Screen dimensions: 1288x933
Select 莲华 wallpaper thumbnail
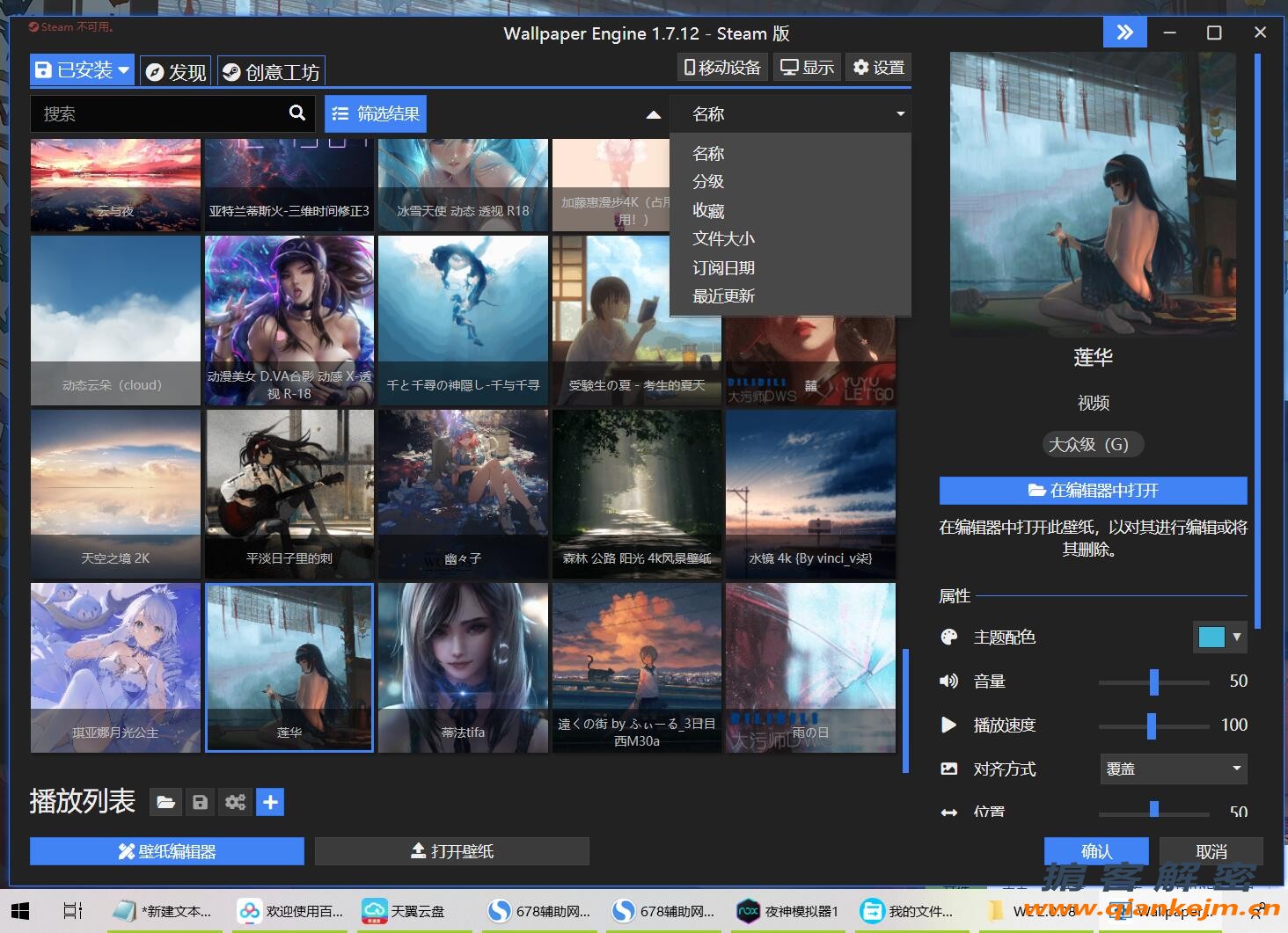point(289,667)
